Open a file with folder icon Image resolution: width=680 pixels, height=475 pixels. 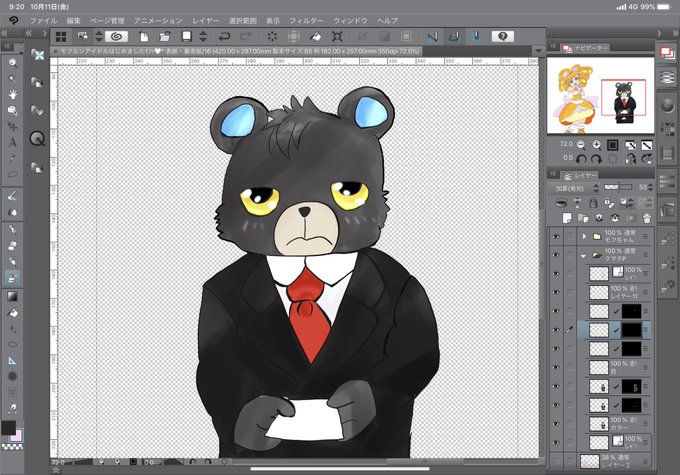(x=165, y=36)
